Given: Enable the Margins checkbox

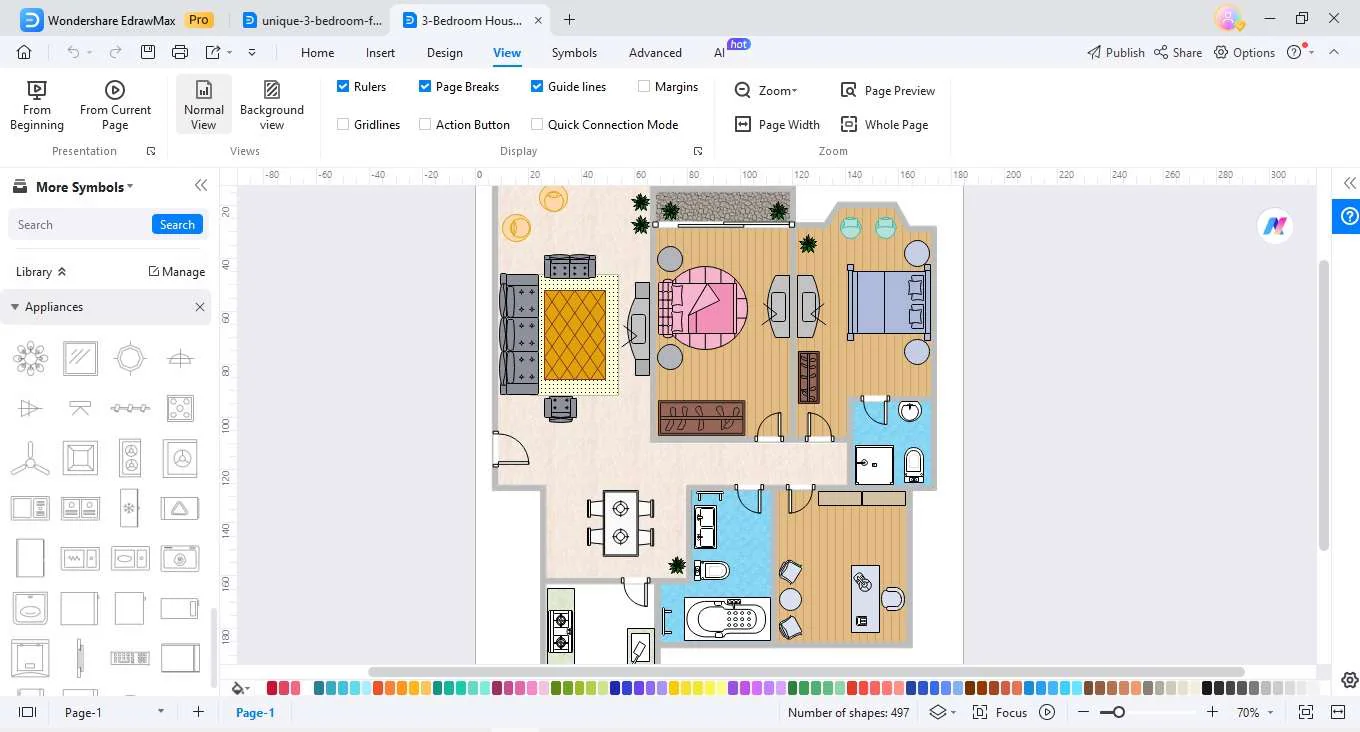Looking at the screenshot, I should tap(644, 87).
